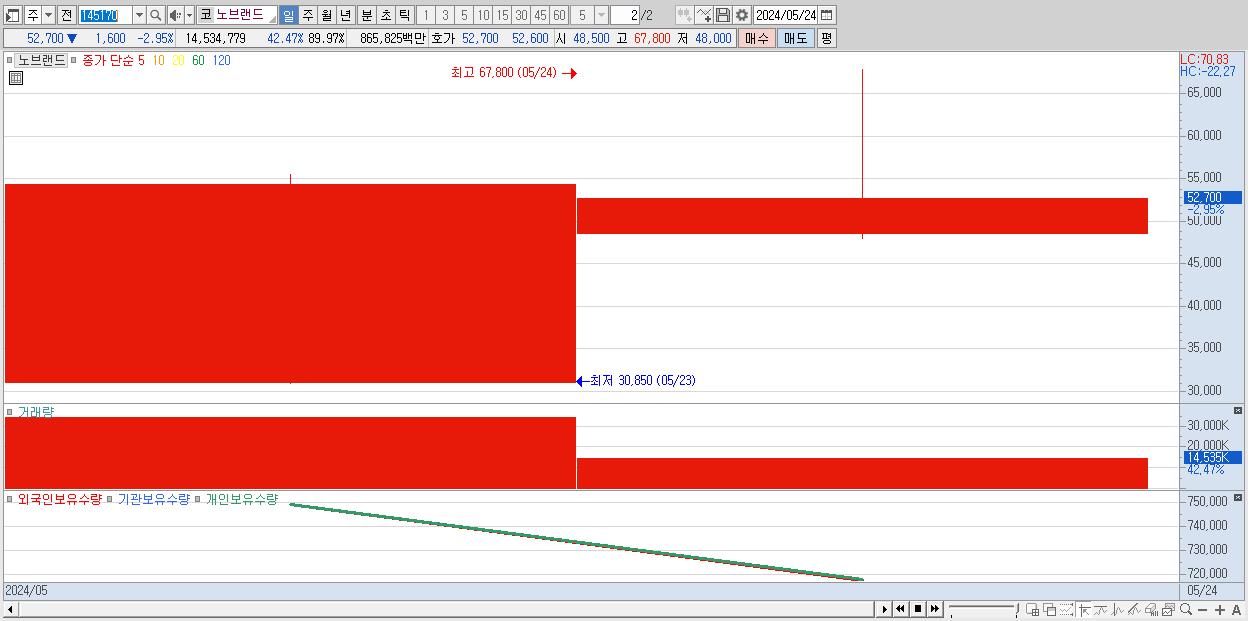
Task: Click the chart layout icon at the toolbar's left
Action: [14, 15]
